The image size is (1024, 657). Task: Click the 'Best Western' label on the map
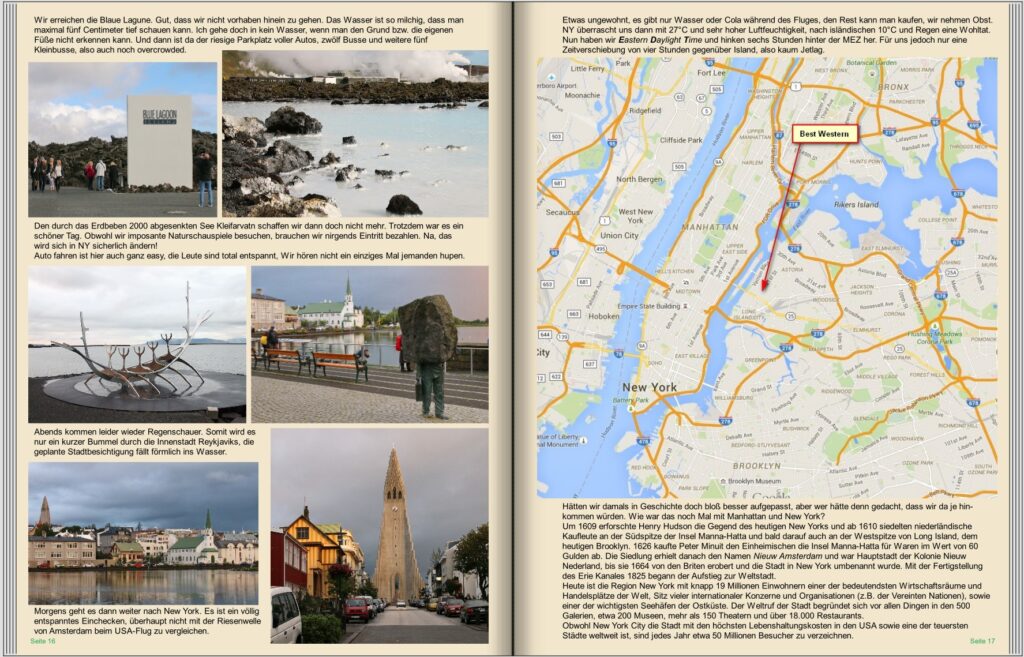[824, 134]
